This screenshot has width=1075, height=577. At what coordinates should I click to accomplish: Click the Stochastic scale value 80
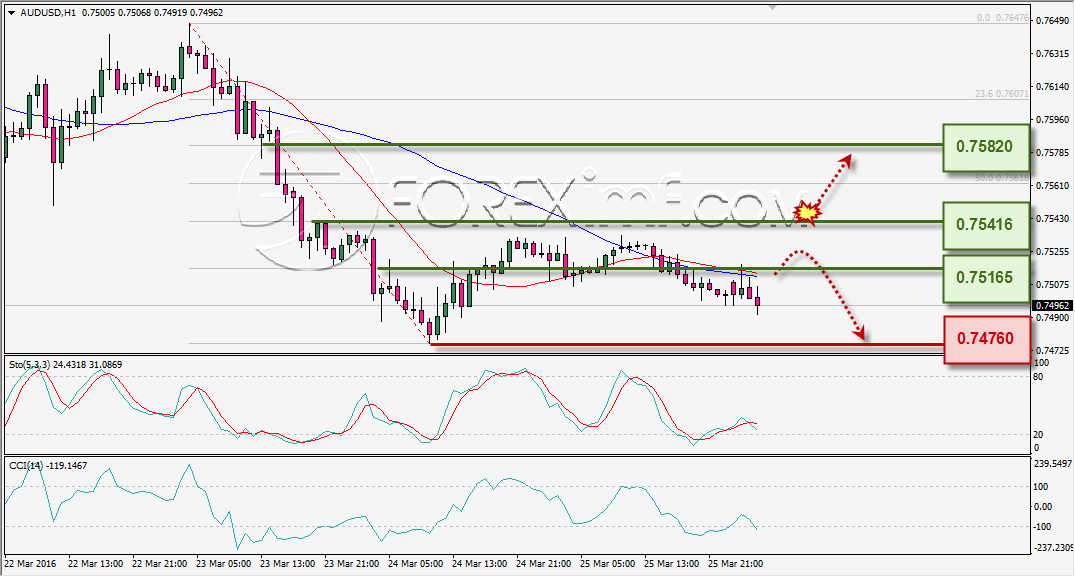1038,377
